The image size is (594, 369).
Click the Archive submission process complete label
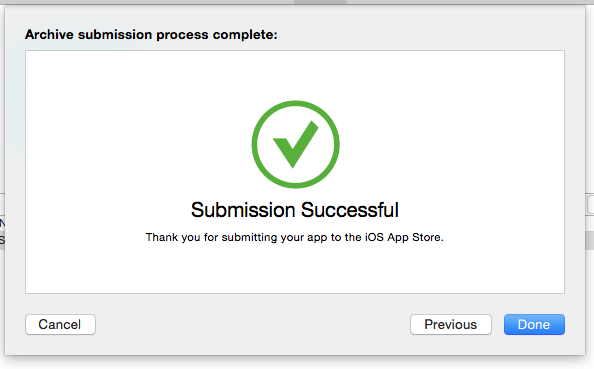coord(151,34)
